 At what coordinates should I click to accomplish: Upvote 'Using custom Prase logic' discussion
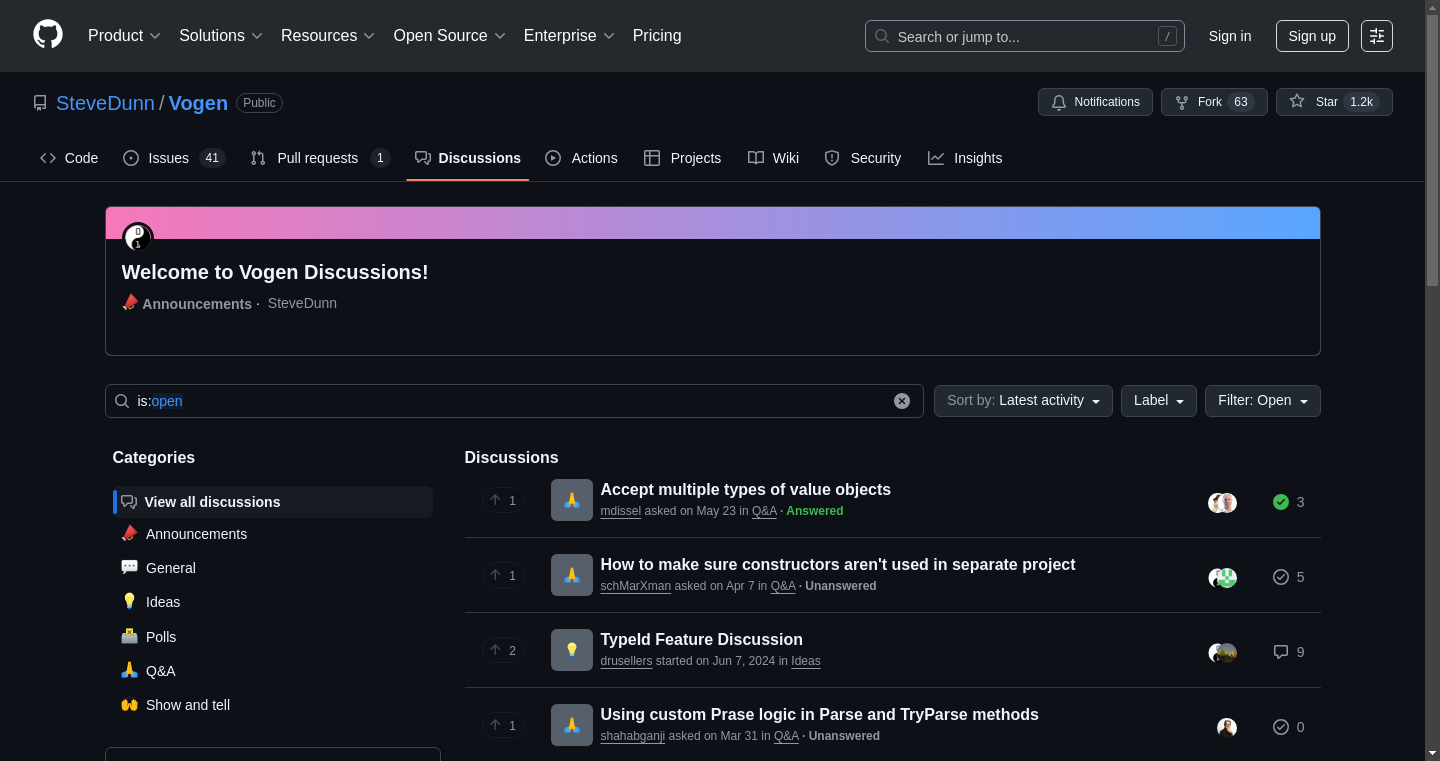click(x=503, y=726)
